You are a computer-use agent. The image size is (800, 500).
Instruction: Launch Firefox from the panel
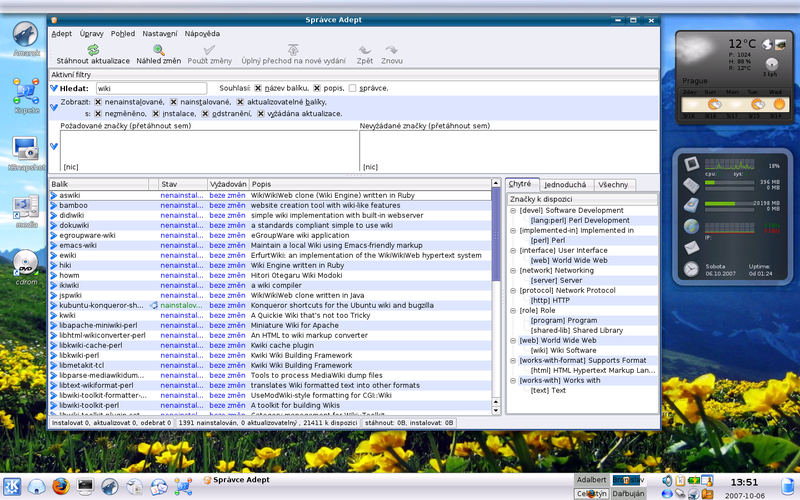(x=61, y=486)
